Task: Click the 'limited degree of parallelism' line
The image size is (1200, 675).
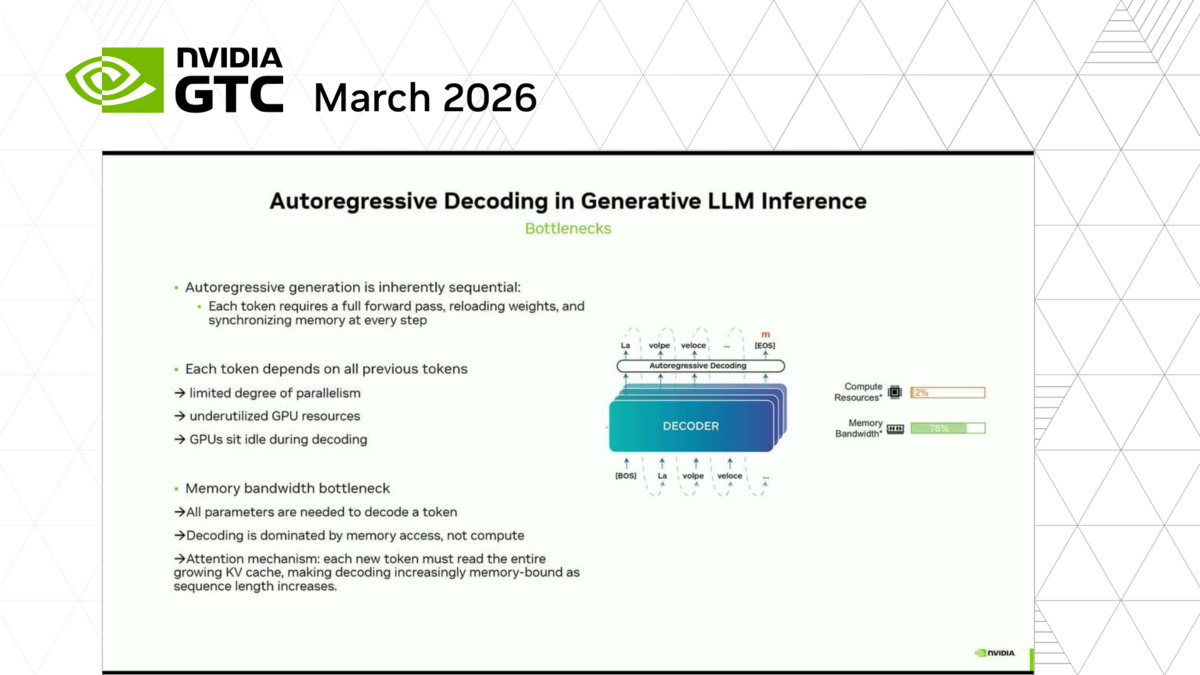Action: (x=267, y=393)
